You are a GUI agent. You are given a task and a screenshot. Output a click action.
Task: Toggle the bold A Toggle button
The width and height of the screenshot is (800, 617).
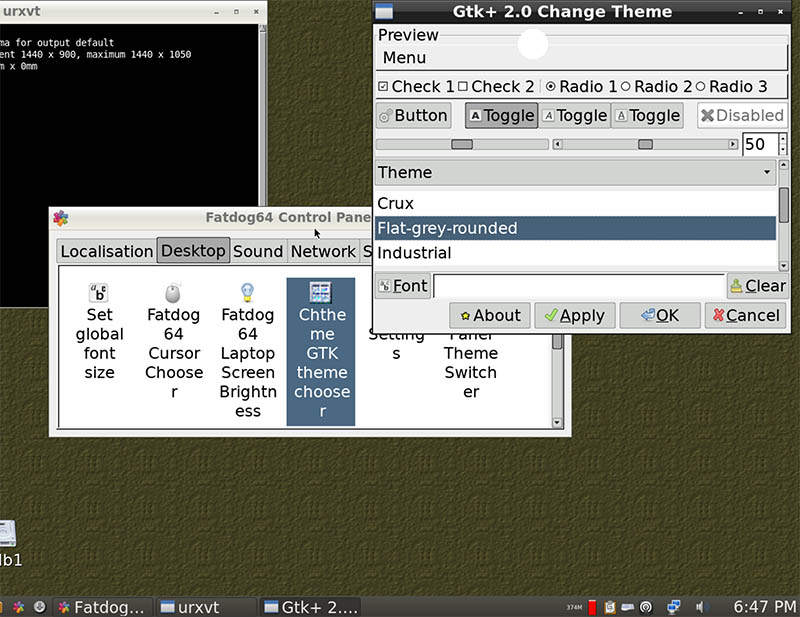502,116
